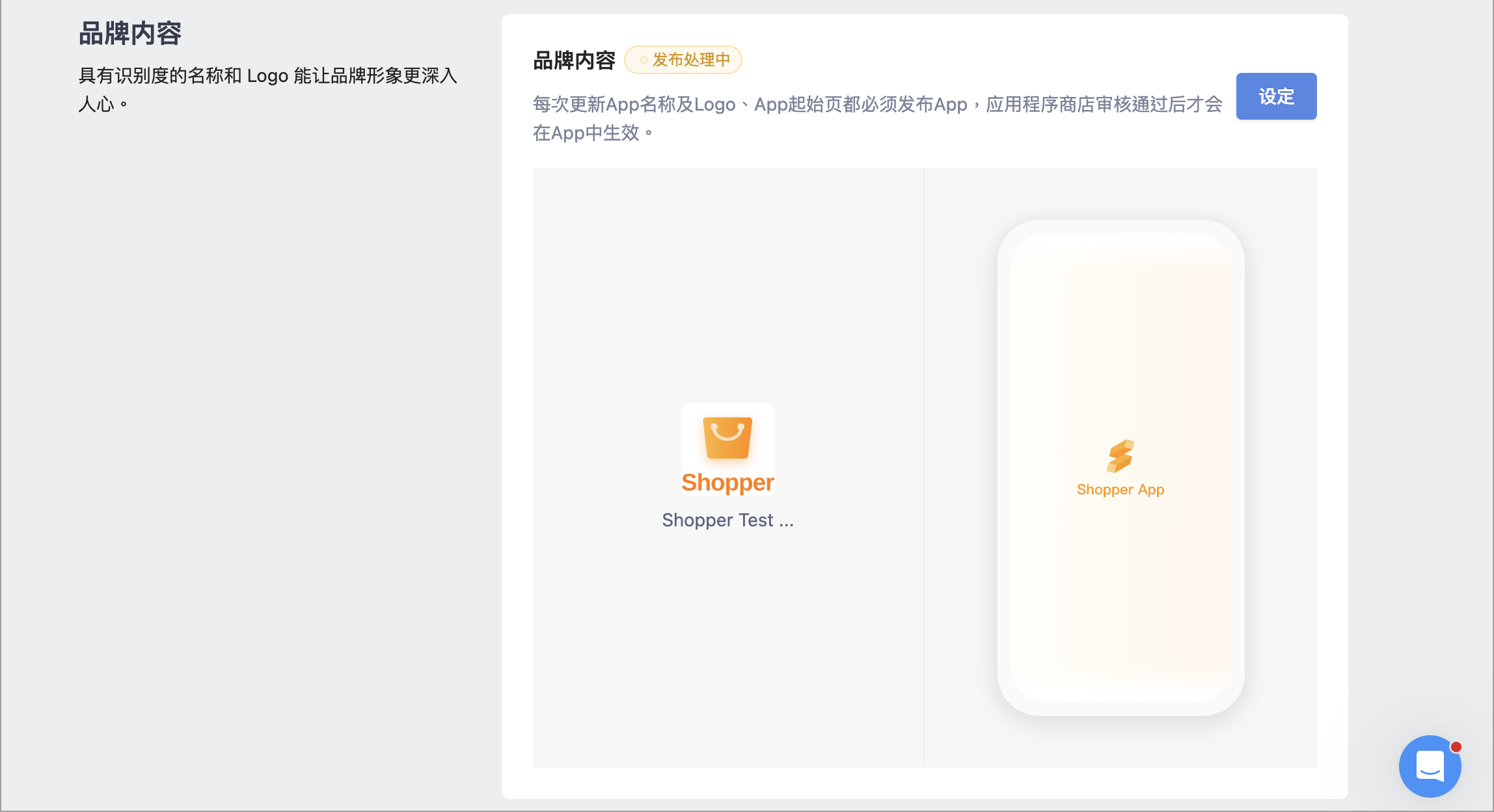Click the 'Shopper App' text in phone preview

point(1120,489)
